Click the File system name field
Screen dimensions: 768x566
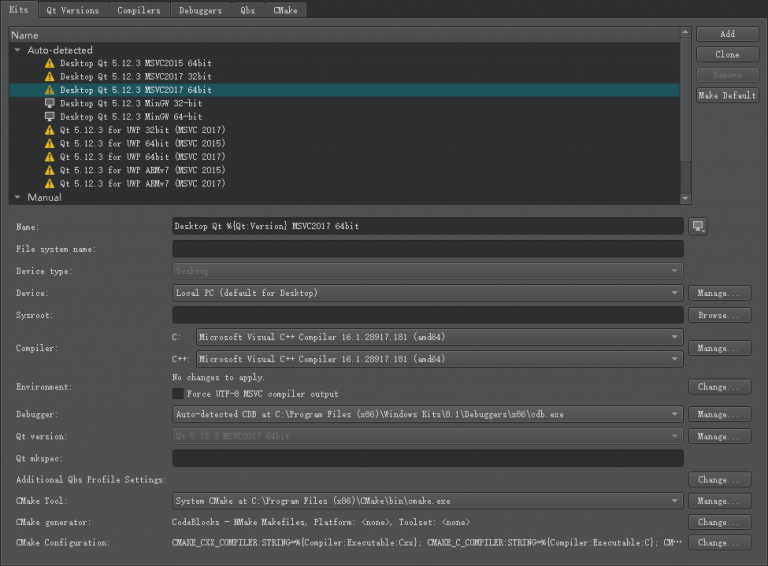tap(428, 249)
